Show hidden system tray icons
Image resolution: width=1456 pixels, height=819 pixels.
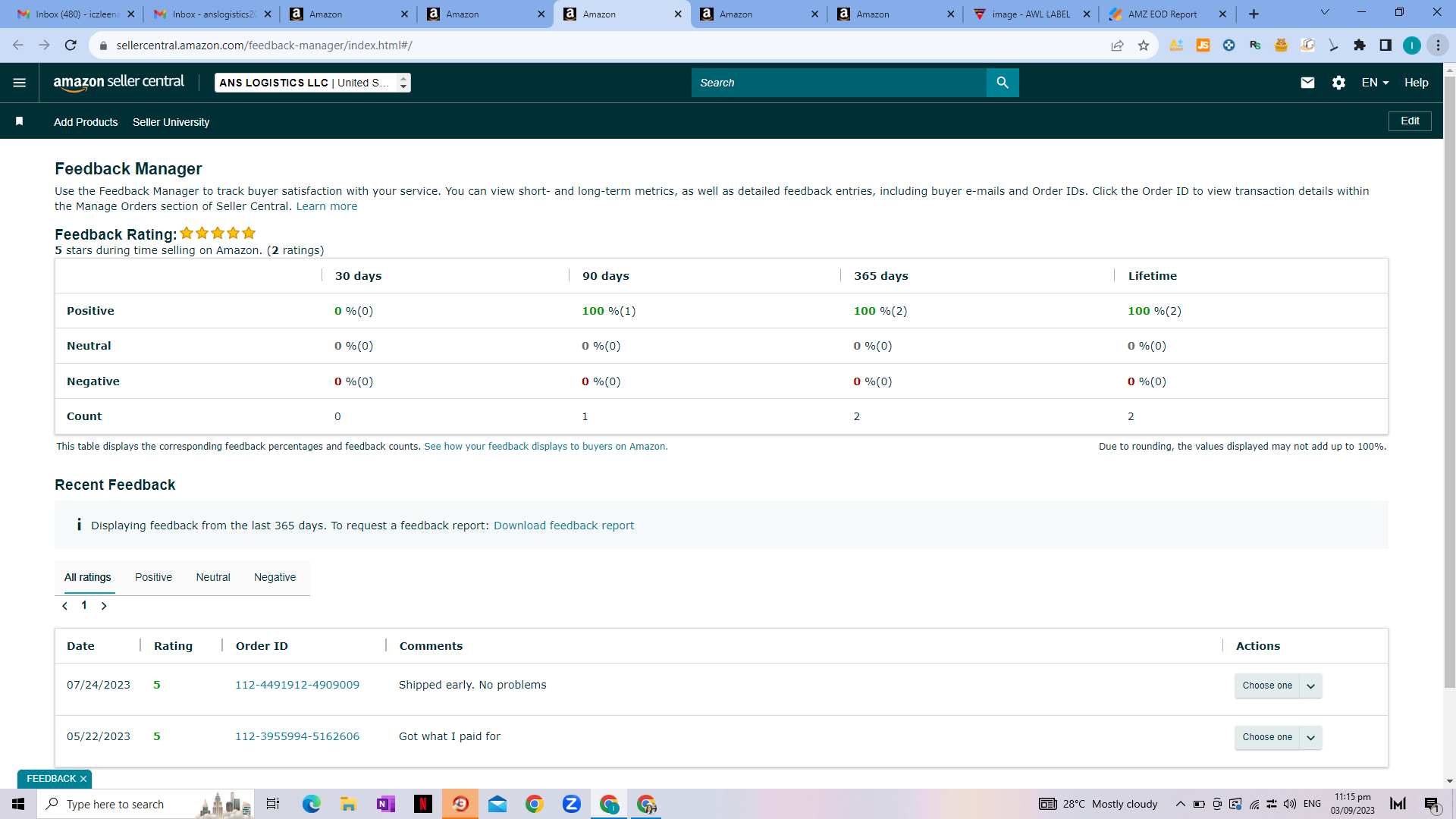click(x=1180, y=804)
